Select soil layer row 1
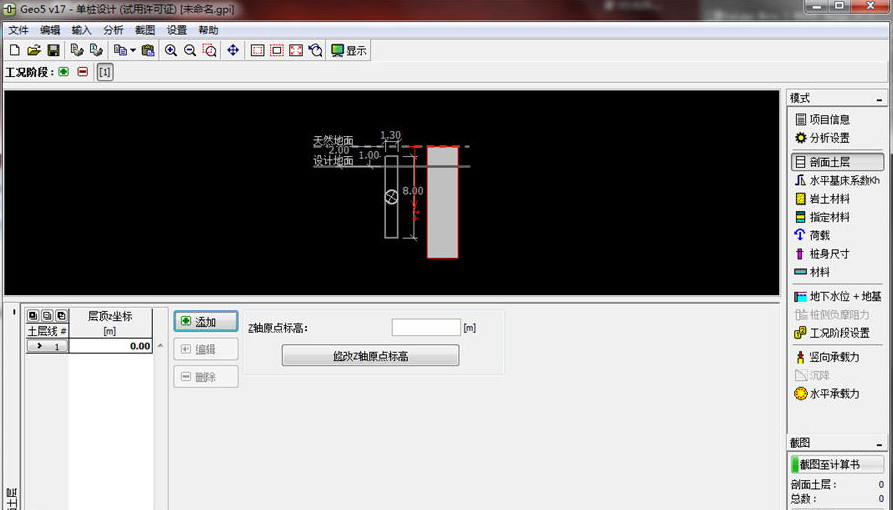The image size is (893, 510). click(48, 346)
